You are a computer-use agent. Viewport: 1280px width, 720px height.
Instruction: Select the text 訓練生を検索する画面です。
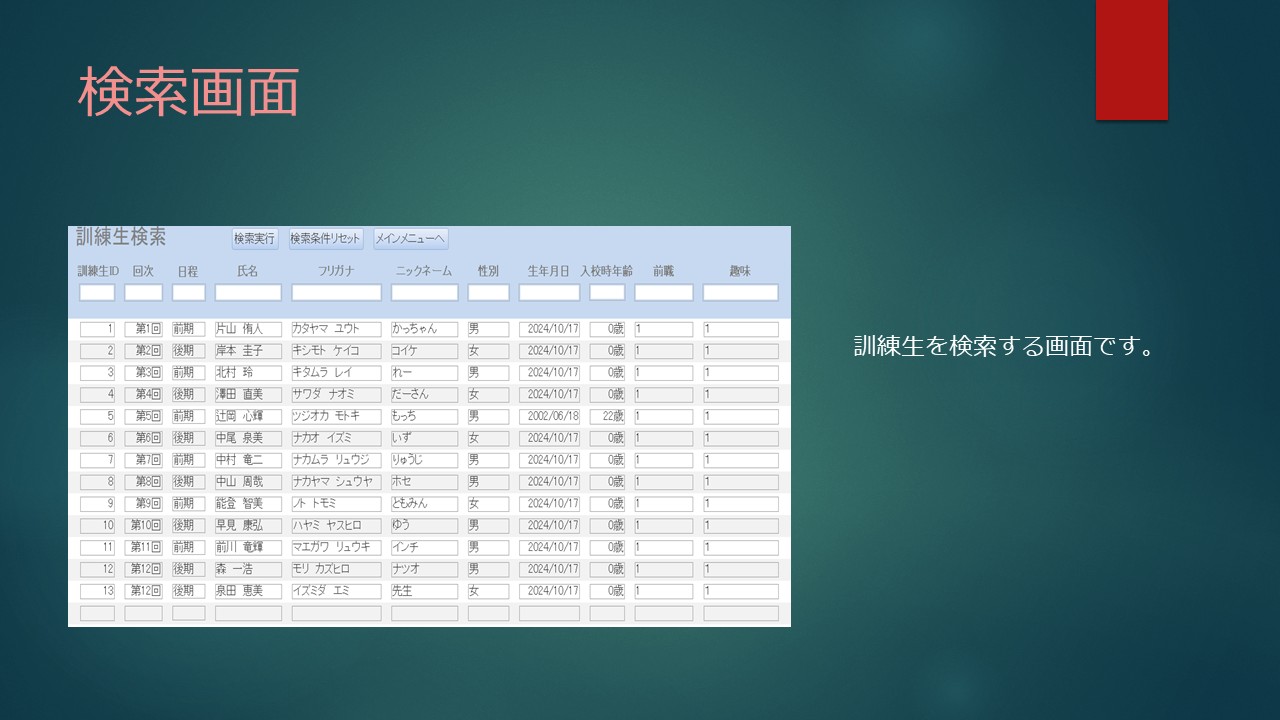[1004, 347]
